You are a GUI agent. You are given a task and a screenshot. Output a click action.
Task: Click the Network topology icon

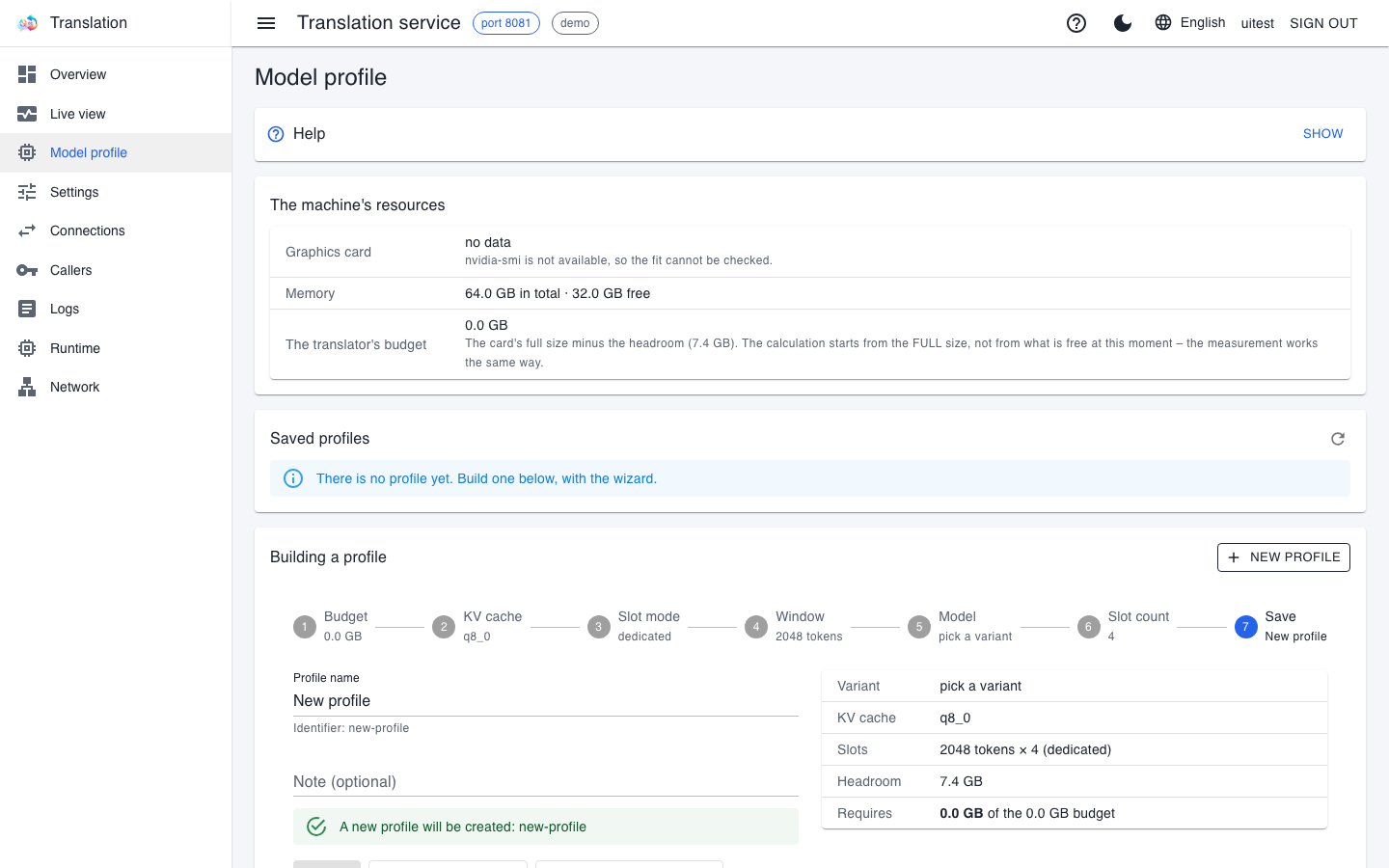tap(27, 387)
